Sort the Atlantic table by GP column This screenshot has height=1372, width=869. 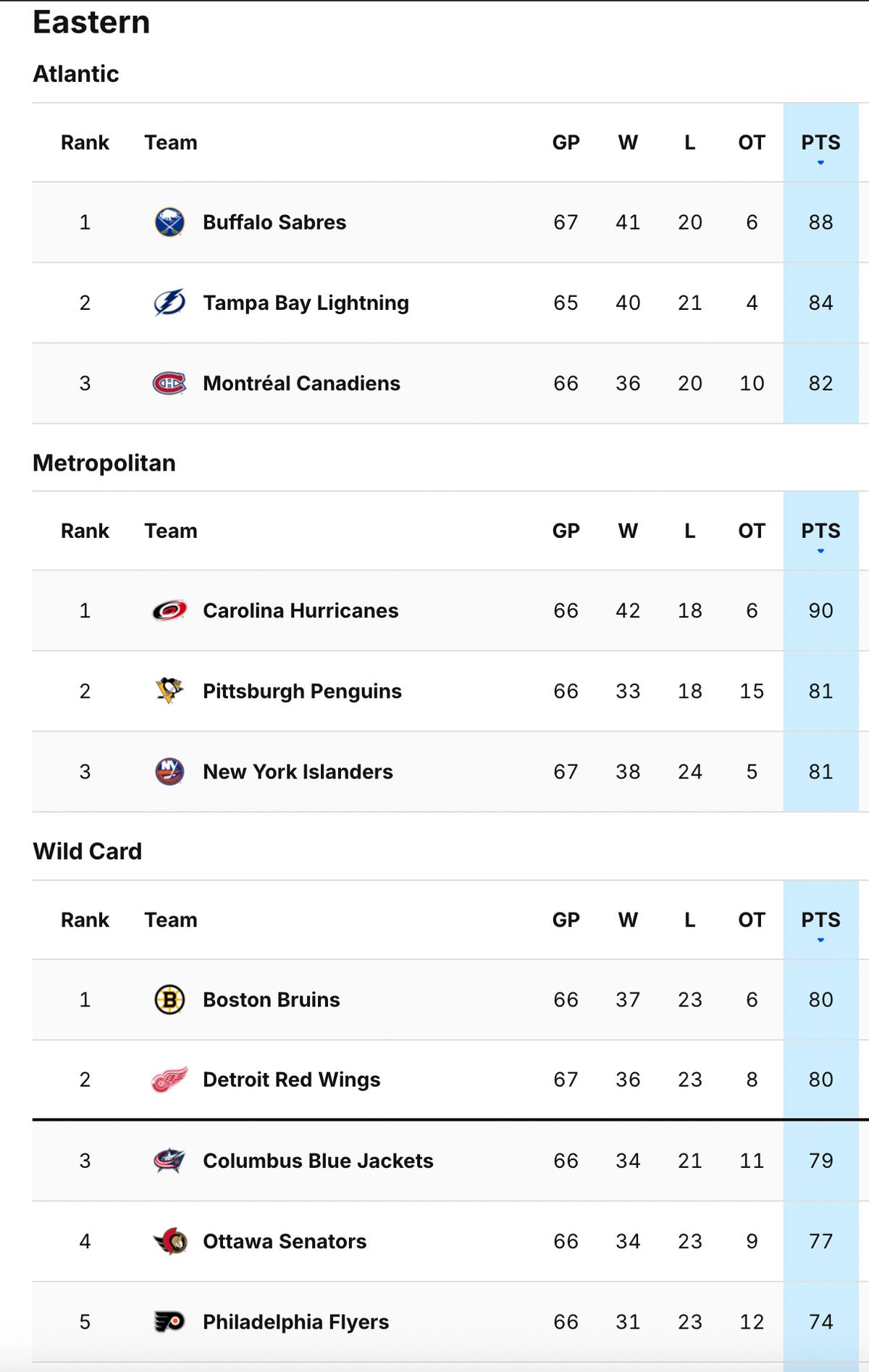click(x=566, y=143)
